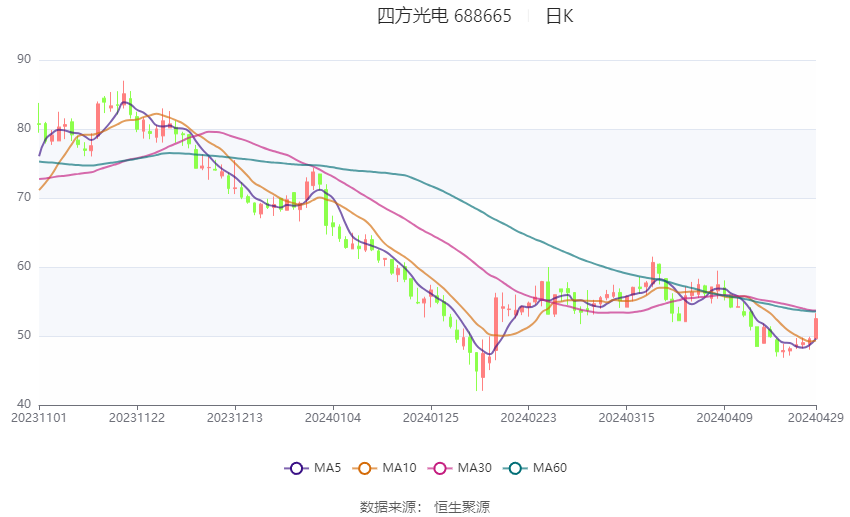Hide the MA30 series via its label

pos(473,468)
